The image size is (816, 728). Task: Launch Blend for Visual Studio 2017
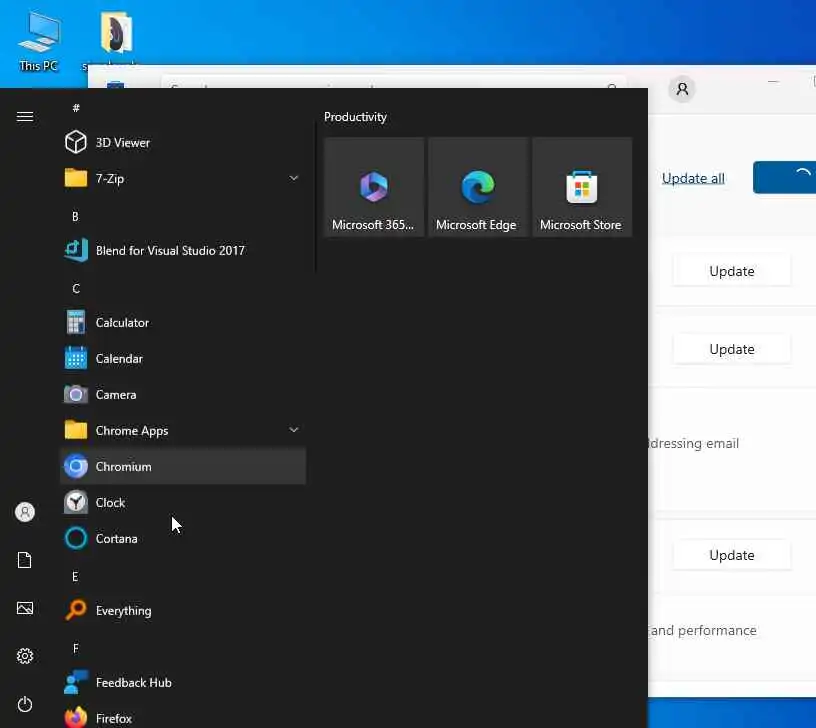click(183, 250)
